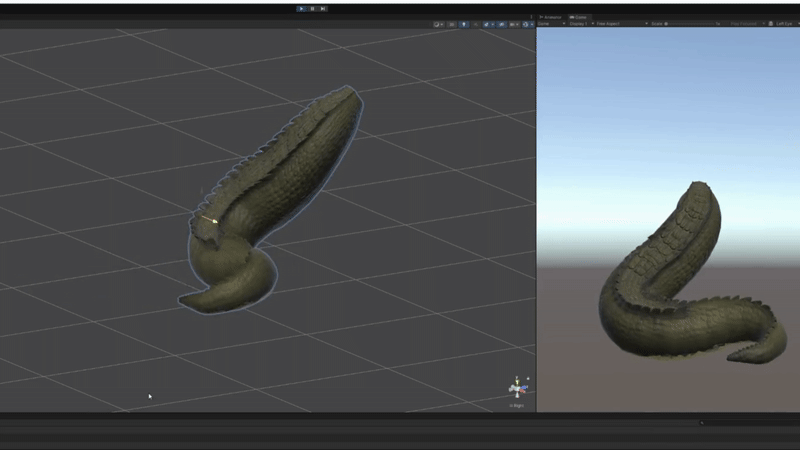Open the Gizmos globe dropdown

[x=528, y=24]
